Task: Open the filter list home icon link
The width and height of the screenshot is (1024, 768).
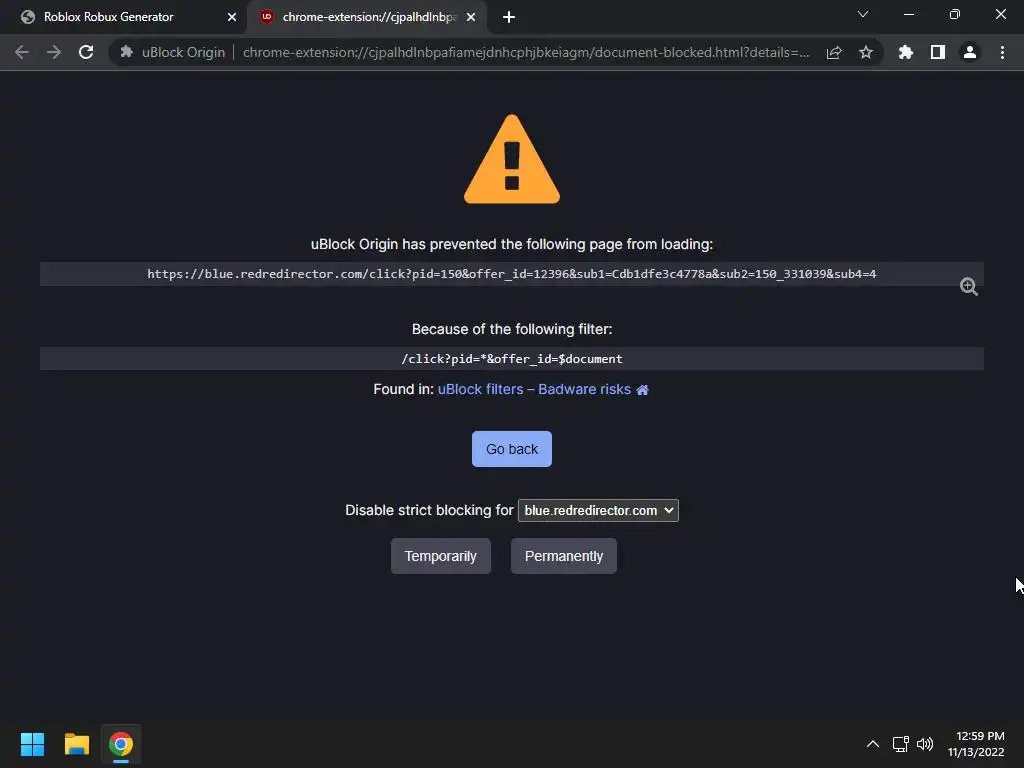Action: click(643, 390)
